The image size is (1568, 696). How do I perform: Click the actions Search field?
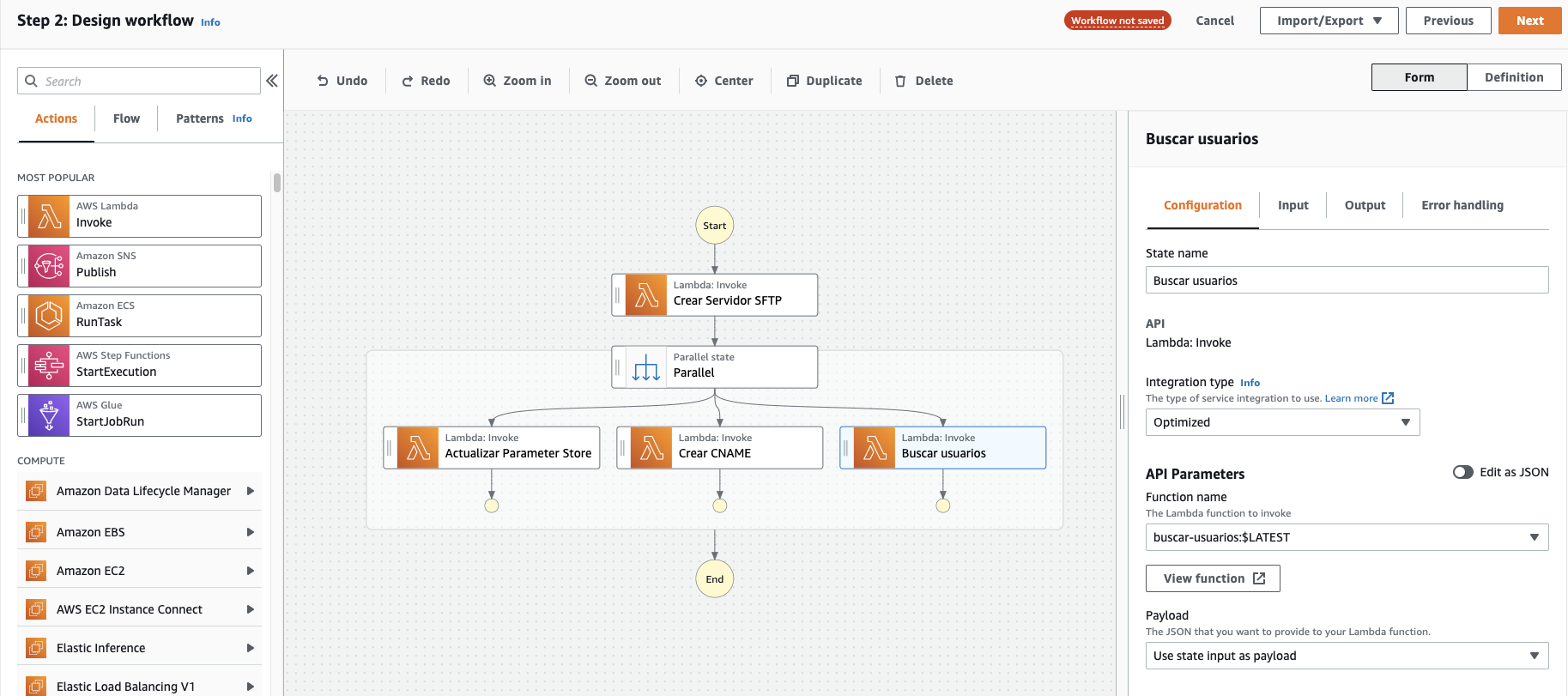click(139, 81)
